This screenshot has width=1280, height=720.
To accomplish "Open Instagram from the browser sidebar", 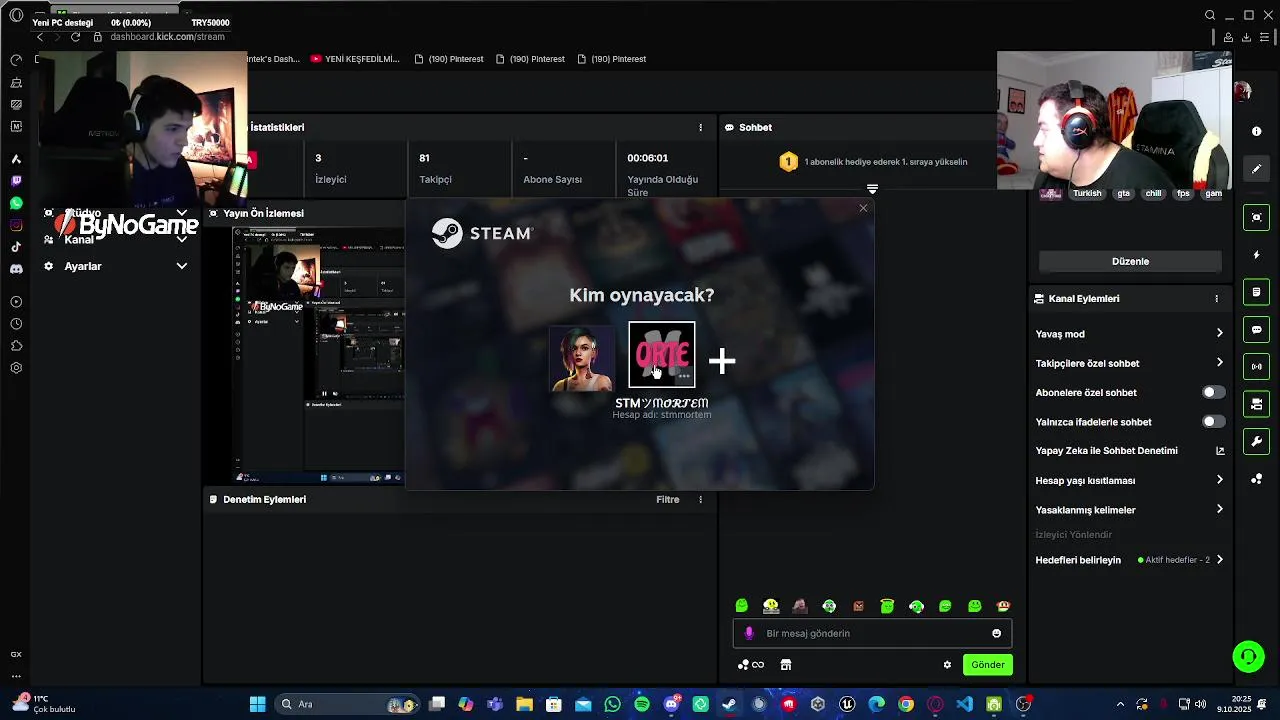I will tap(16, 225).
